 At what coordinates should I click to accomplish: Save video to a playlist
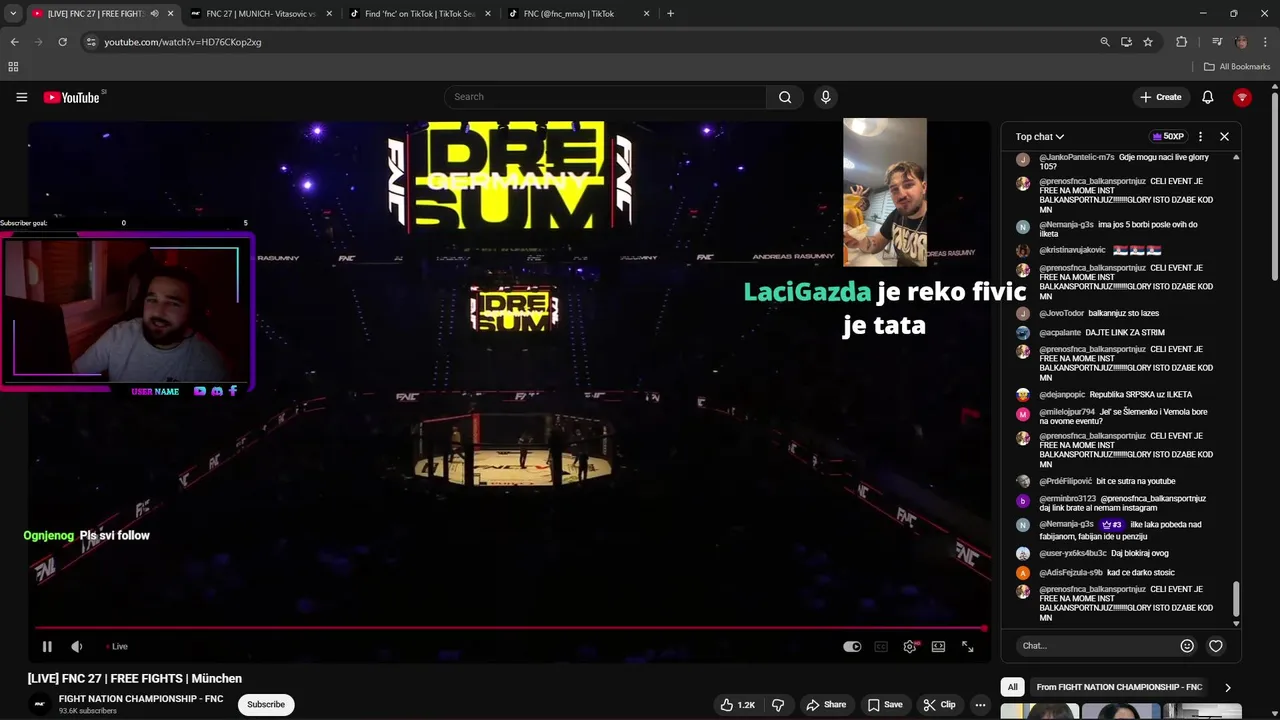coord(885,704)
